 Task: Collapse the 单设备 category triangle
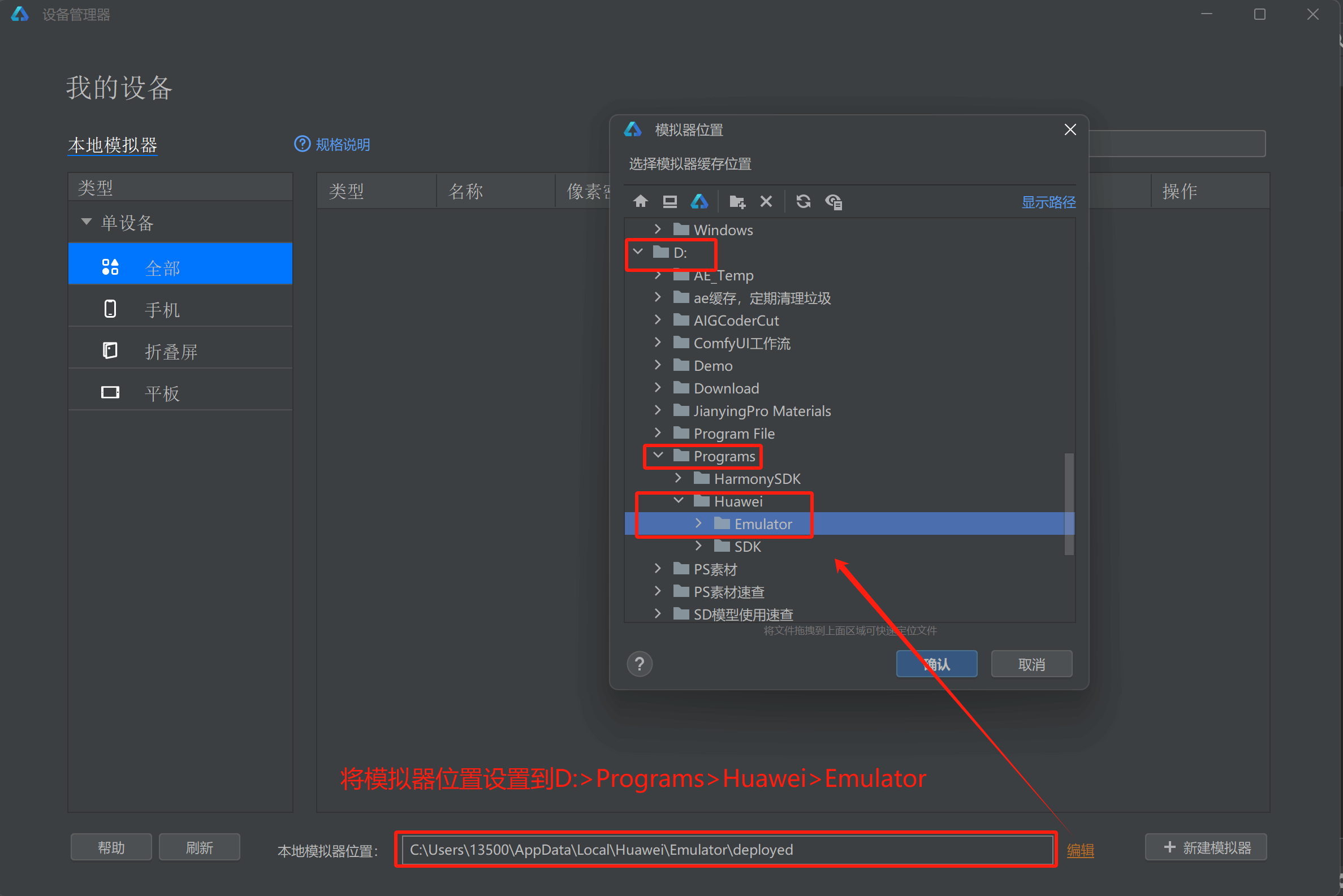(x=87, y=222)
